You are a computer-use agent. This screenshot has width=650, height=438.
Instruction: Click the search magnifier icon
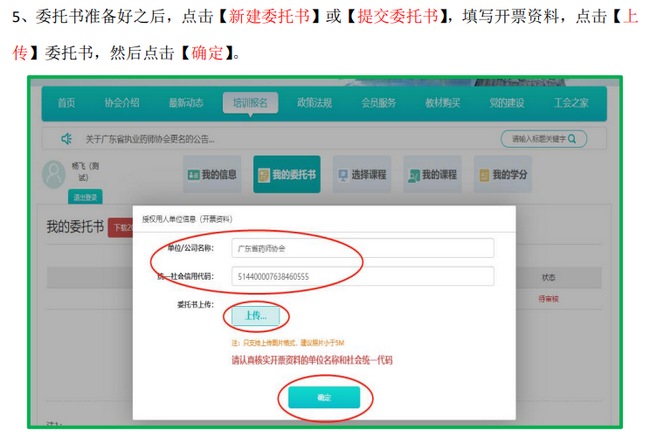point(578,139)
